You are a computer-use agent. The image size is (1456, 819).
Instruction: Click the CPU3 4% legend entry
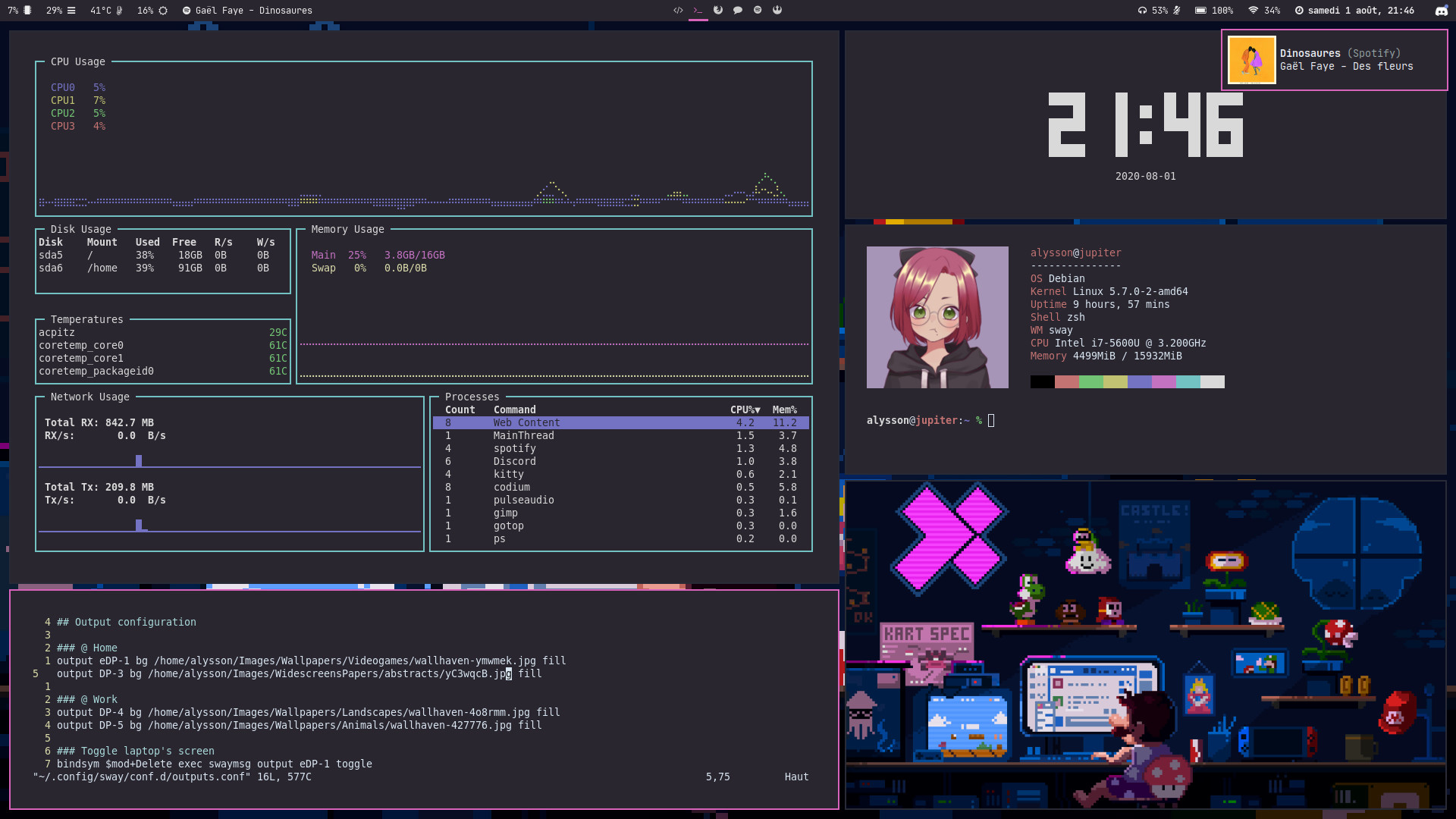[78, 127]
